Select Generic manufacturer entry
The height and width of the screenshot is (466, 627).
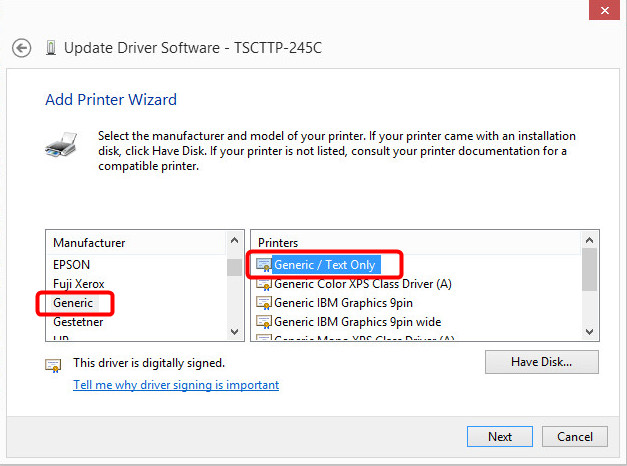pyautogui.click(x=73, y=303)
